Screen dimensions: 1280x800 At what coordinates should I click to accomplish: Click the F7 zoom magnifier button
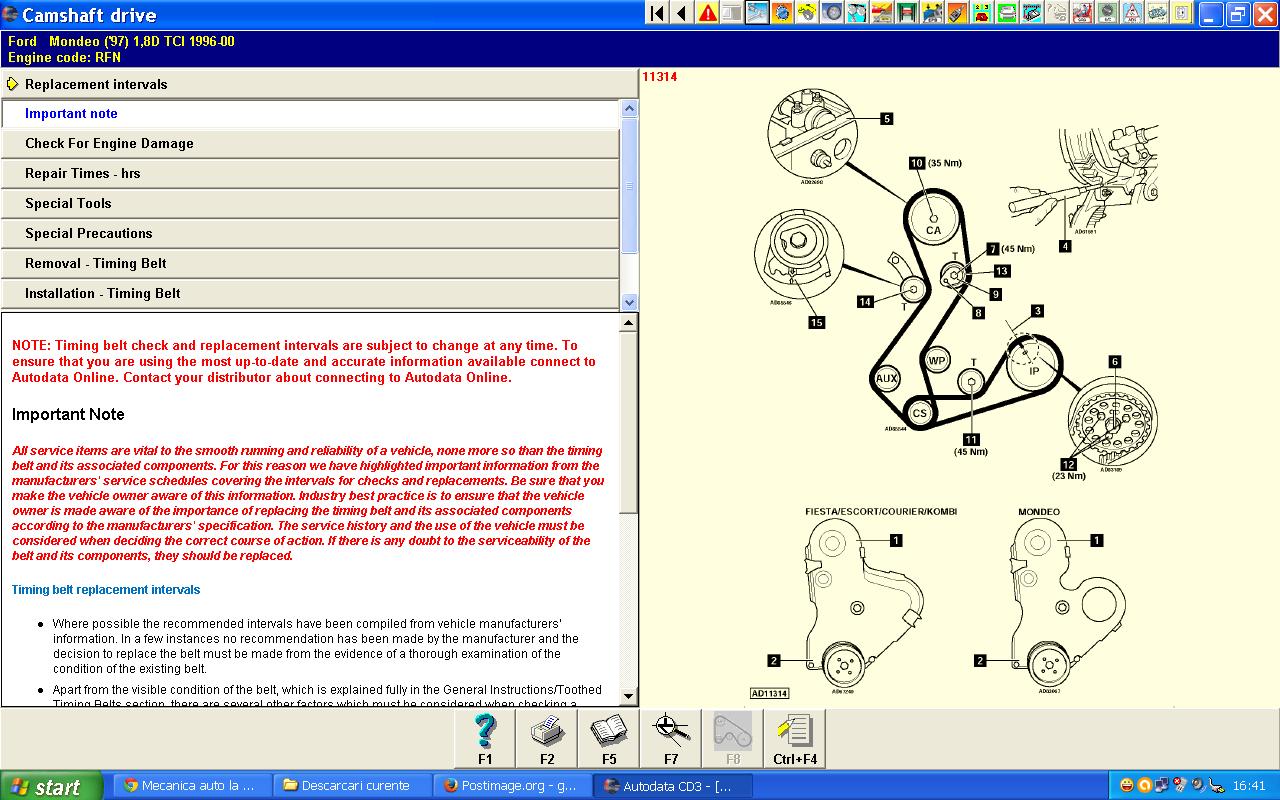pyautogui.click(x=671, y=739)
